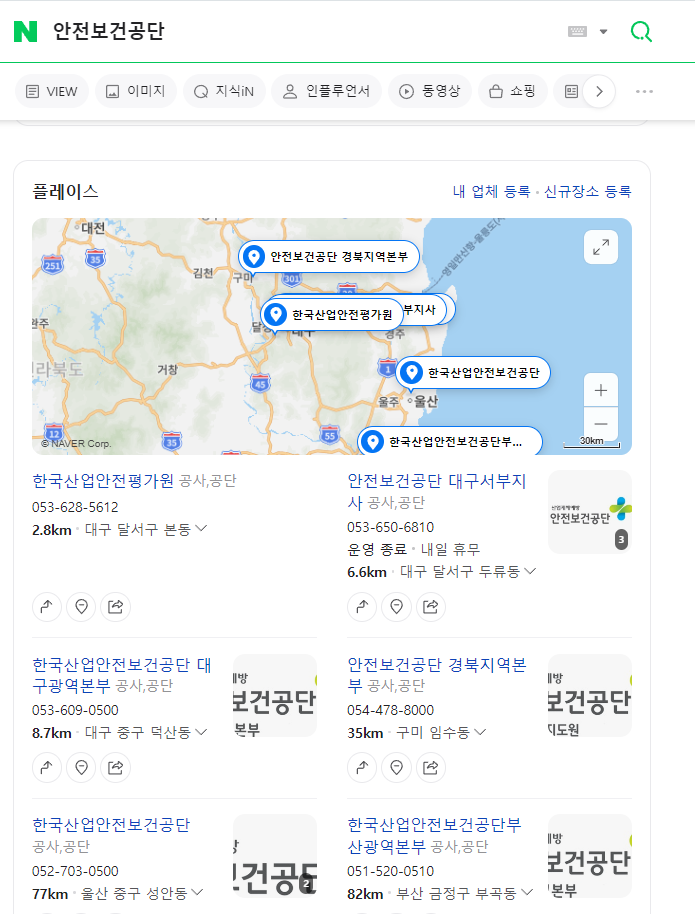This screenshot has height=914, width=695.
Task: Expand the keyboard input dropdown arrow
Action: [603, 31]
